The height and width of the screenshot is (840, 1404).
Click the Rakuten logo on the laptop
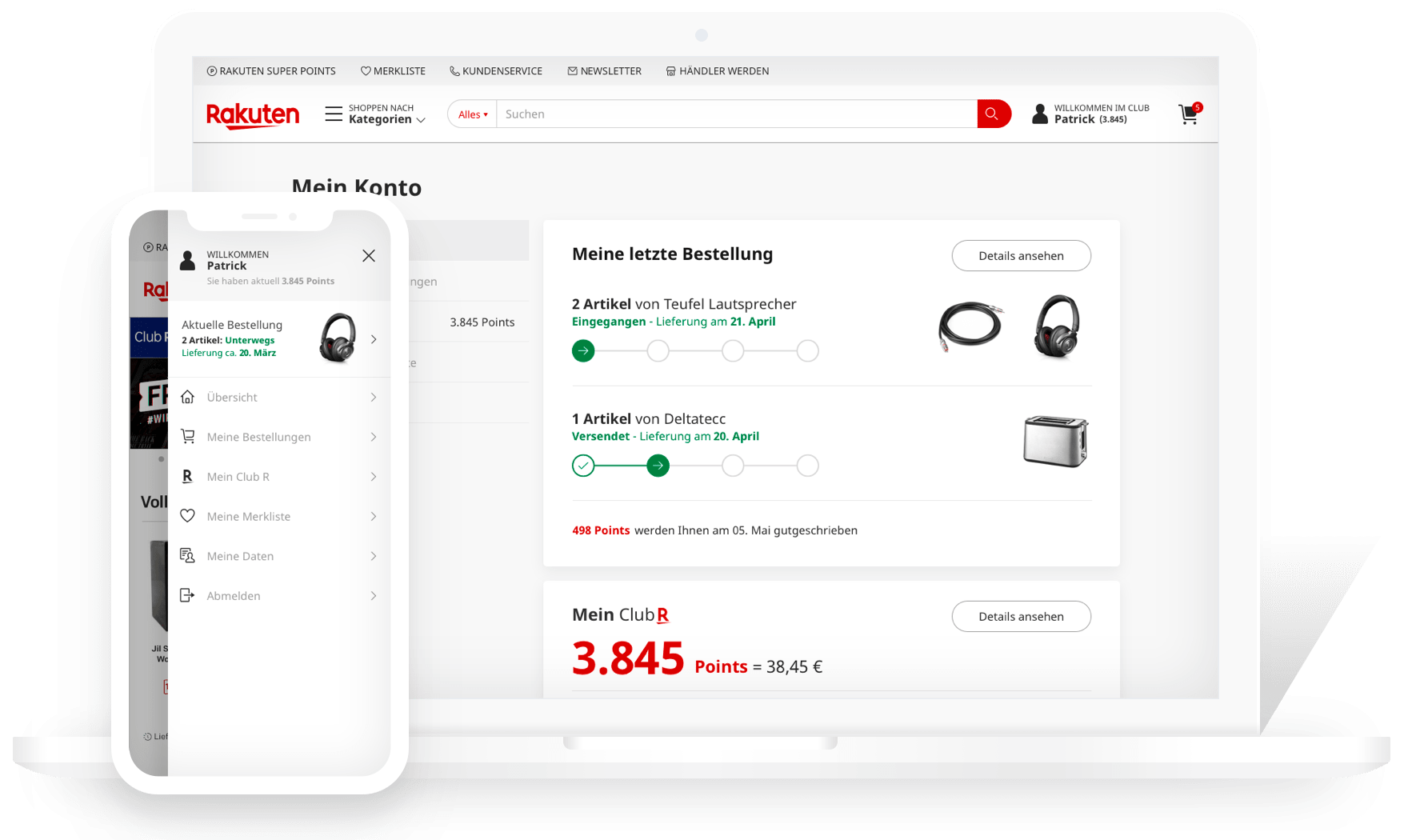(x=253, y=115)
